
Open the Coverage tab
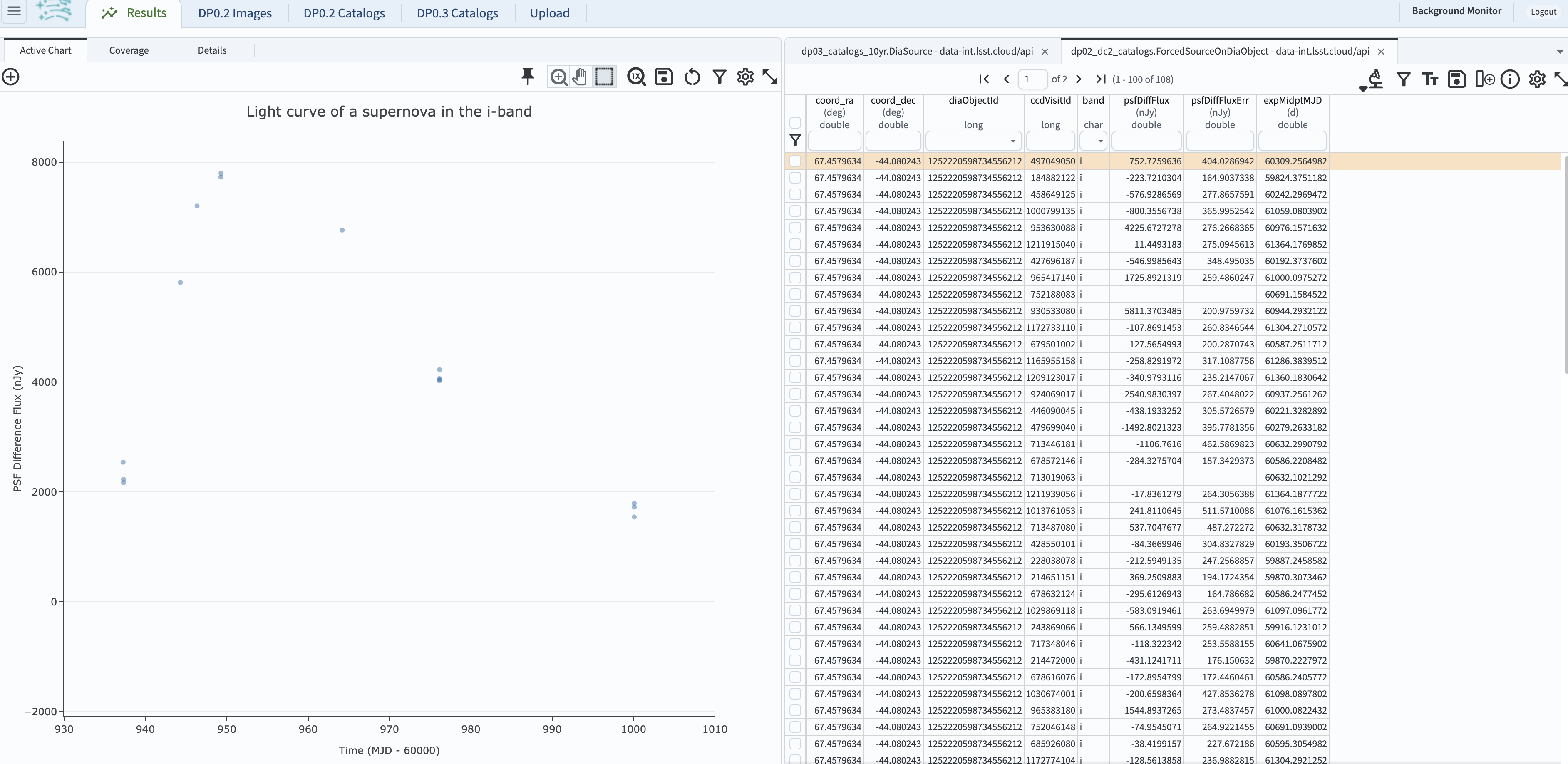129,50
